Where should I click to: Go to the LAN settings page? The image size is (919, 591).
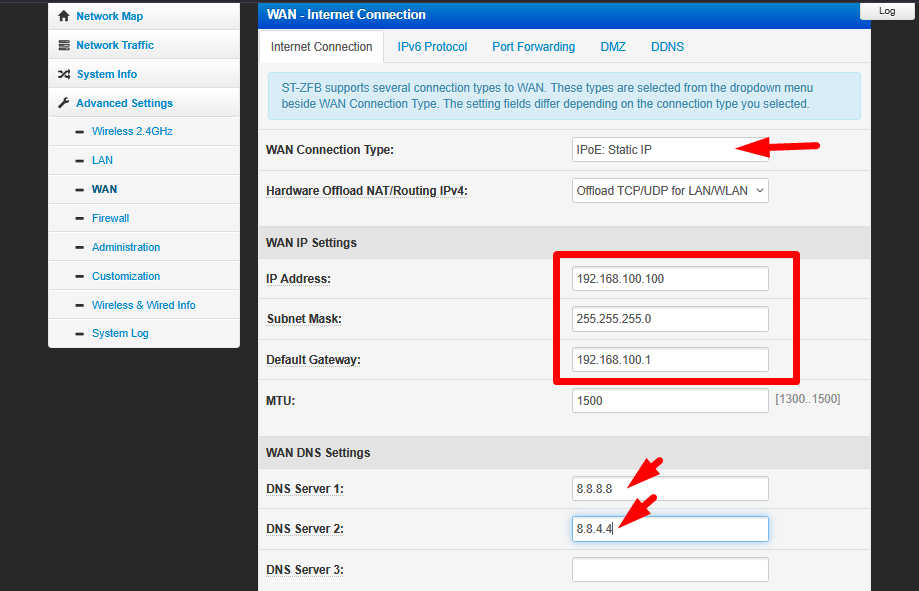[x=102, y=160]
